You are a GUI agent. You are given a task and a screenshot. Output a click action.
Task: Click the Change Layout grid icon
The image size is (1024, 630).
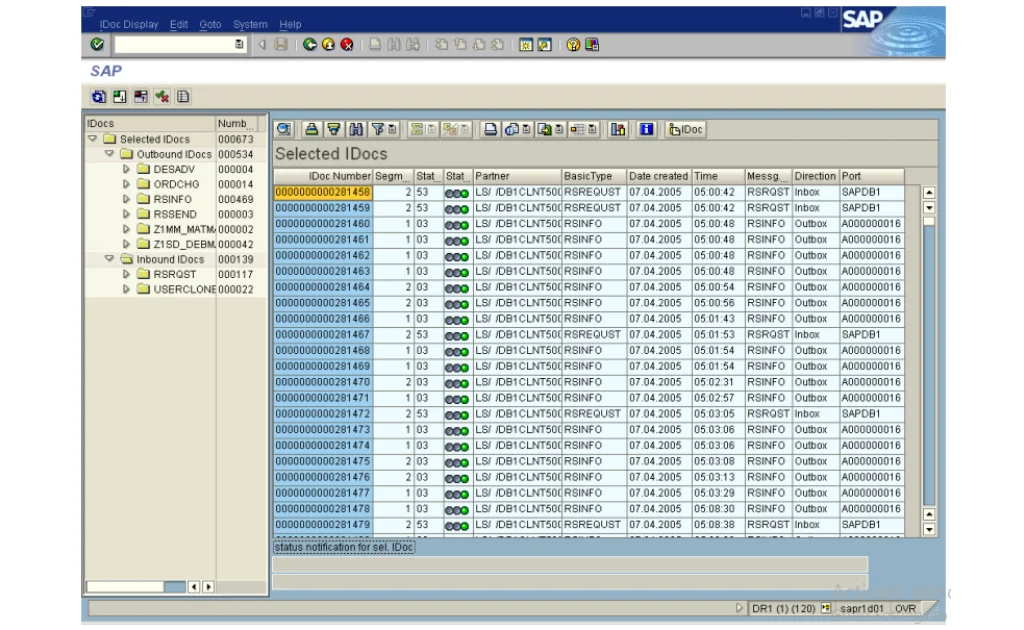pos(577,129)
